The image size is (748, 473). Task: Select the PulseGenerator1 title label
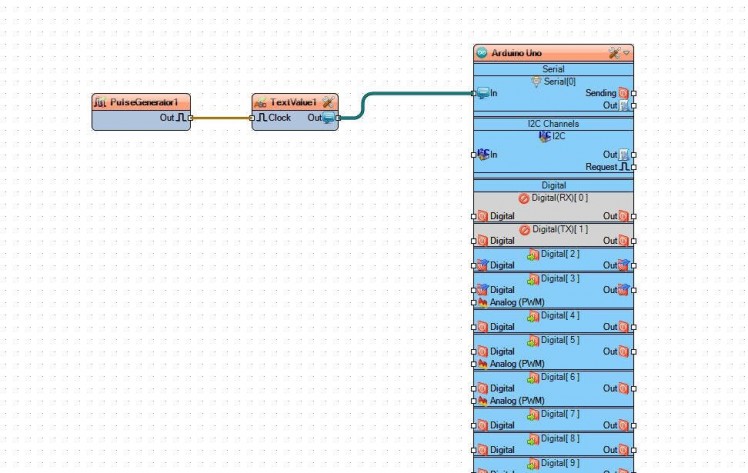click(144, 102)
